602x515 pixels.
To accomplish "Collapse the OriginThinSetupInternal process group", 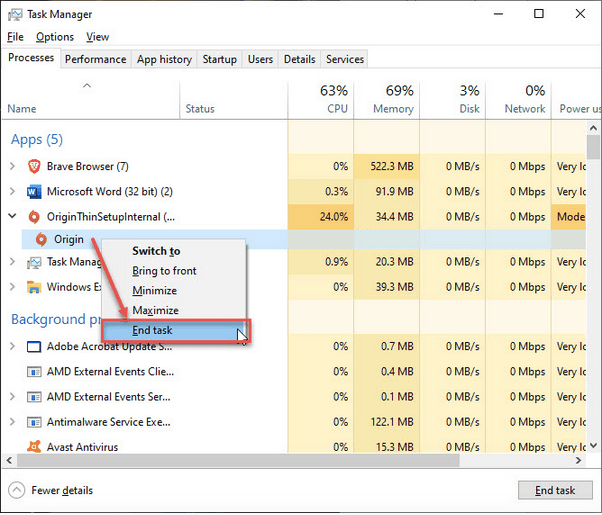I will (x=12, y=216).
